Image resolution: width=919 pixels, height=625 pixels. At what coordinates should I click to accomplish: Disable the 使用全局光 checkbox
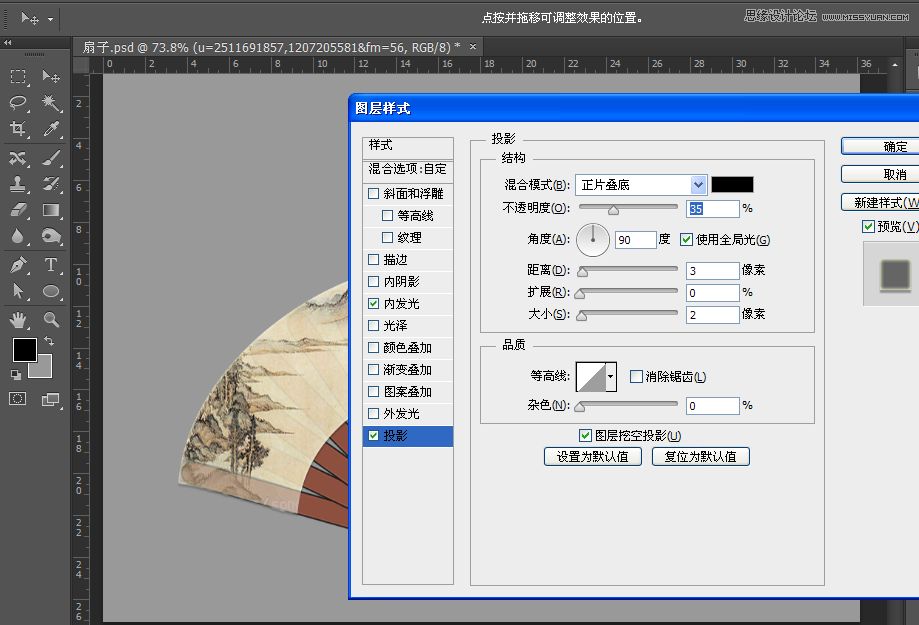(686, 239)
